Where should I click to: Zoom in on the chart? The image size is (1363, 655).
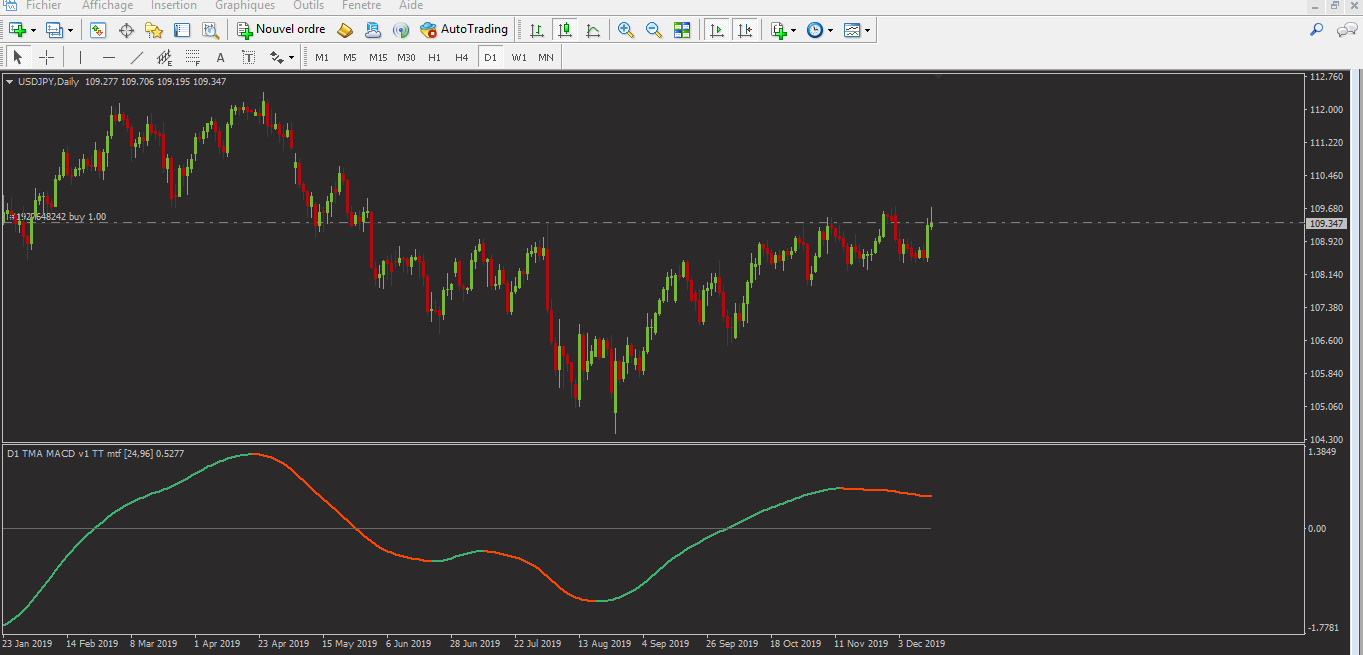pos(626,30)
